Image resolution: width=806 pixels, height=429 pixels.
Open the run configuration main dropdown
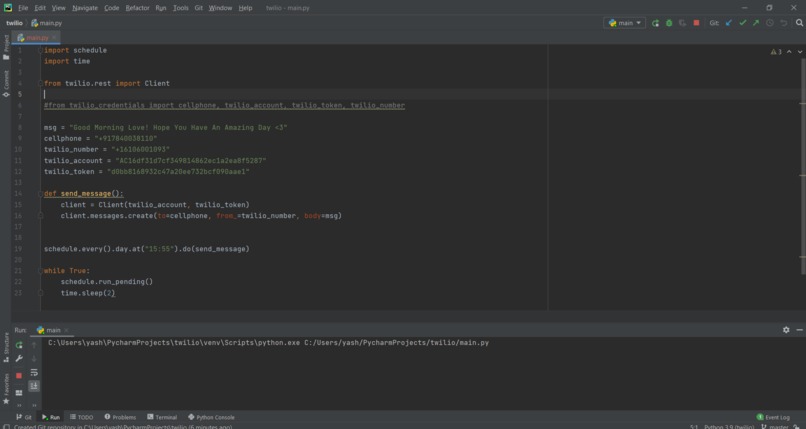coord(625,23)
